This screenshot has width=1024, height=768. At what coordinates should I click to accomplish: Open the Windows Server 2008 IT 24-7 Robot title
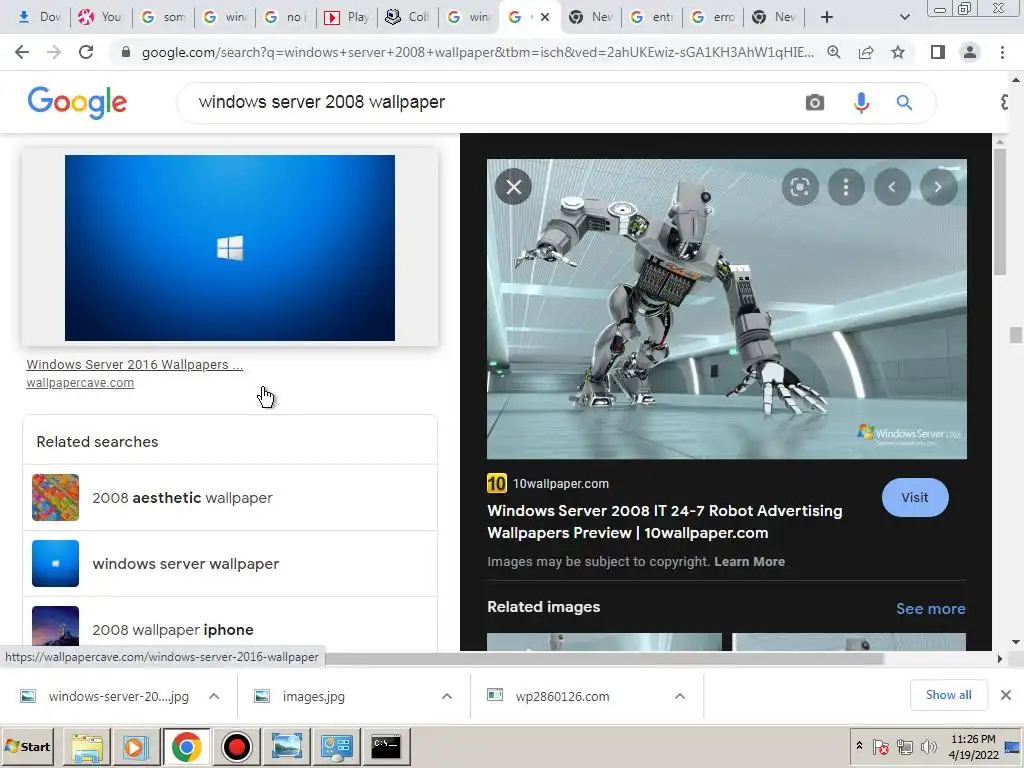(665, 522)
